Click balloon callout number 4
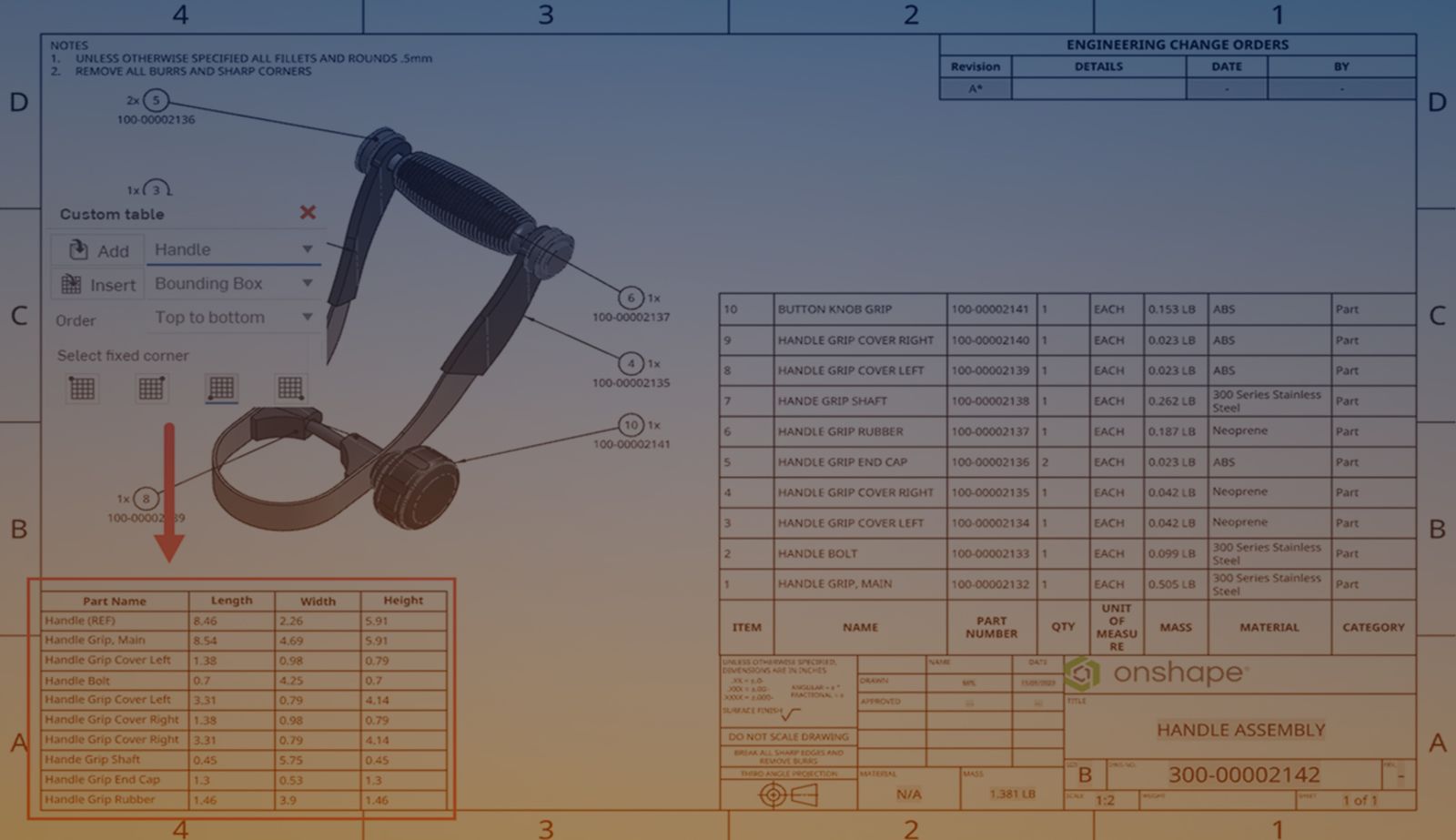The image size is (1456, 840). click(x=631, y=364)
